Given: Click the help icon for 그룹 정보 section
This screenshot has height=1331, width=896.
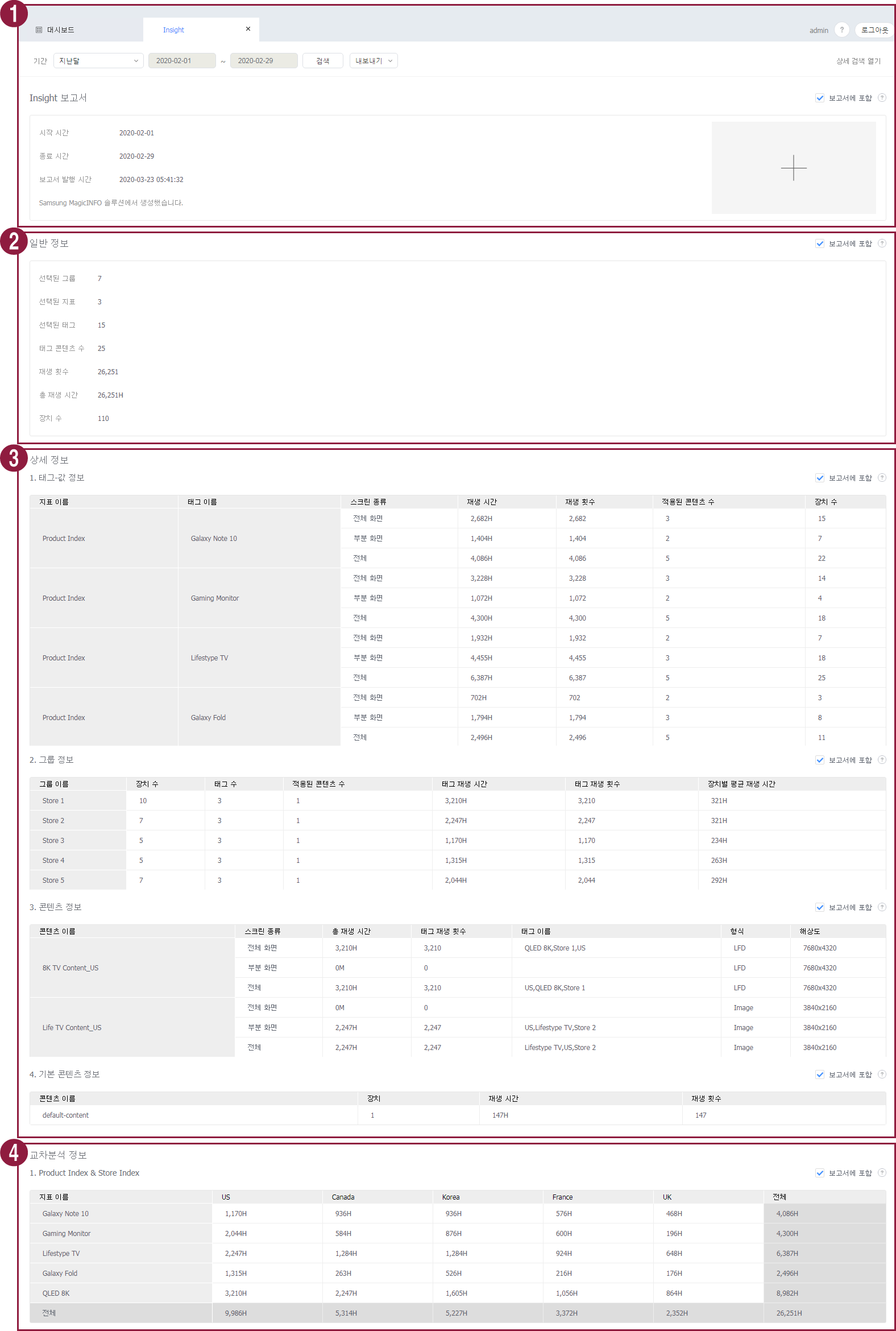Looking at the screenshot, I should [x=882, y=759].
